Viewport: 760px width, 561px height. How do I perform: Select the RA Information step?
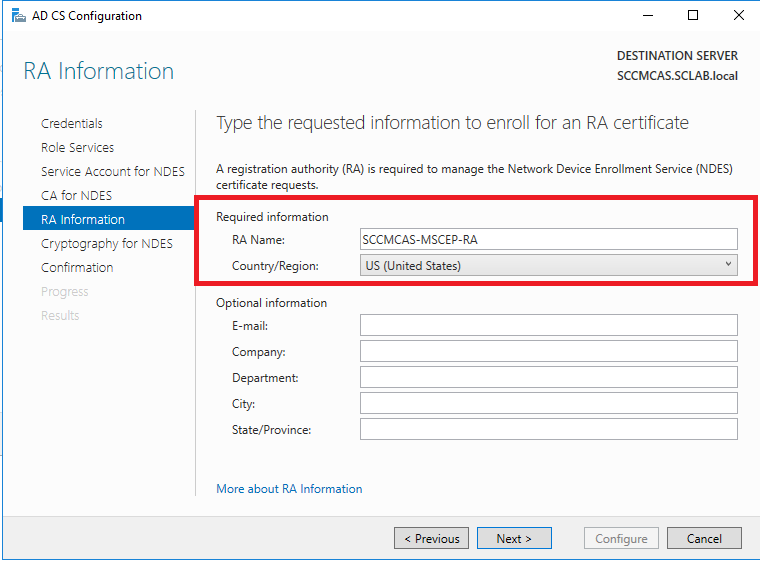(83, 220)
